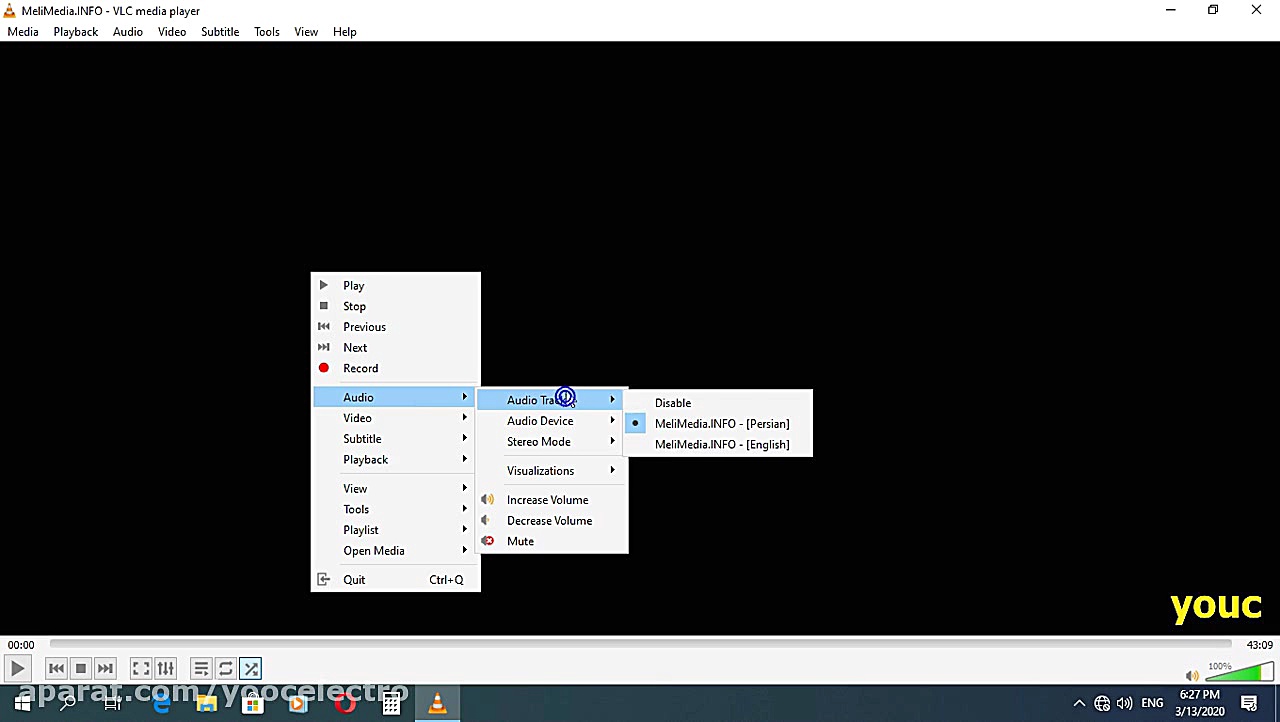Screen dimensions: 1280x722
Task: Open the playlist toggle button
Action: (x=201, y=668)
